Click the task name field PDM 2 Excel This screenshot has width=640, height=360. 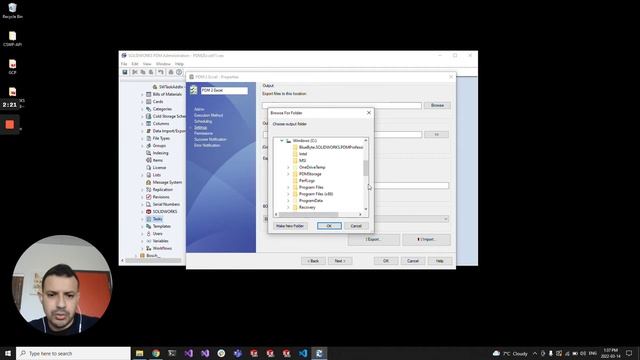coord(224,90)
